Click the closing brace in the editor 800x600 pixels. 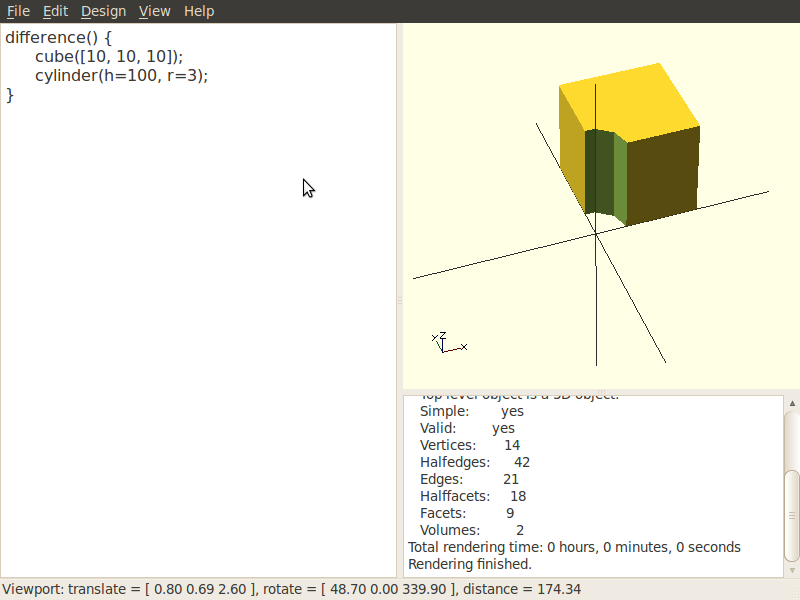[9, 94]
